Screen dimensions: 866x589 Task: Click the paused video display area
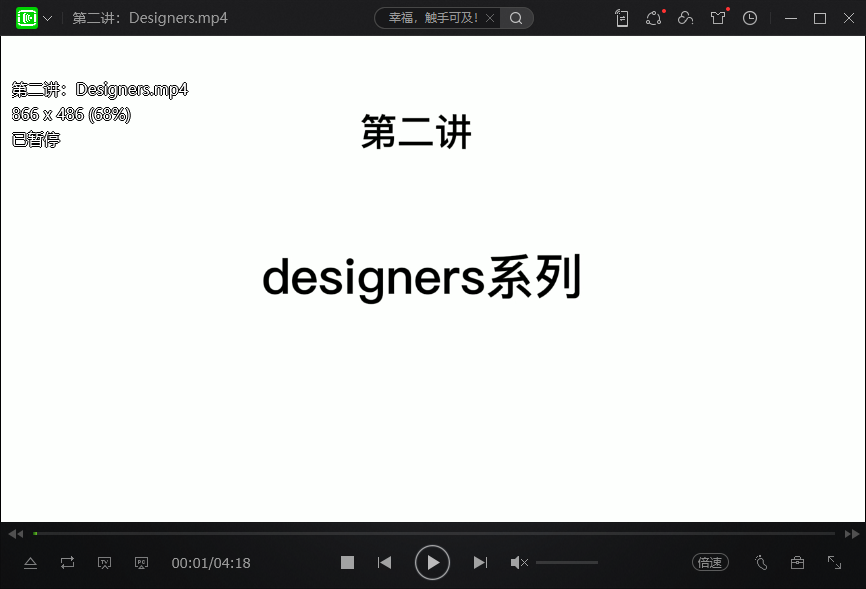pos(433,279)
